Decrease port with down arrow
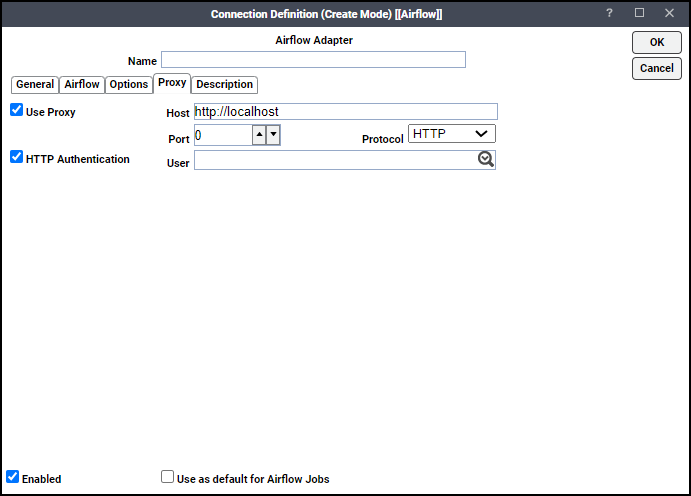 (273, 135)
